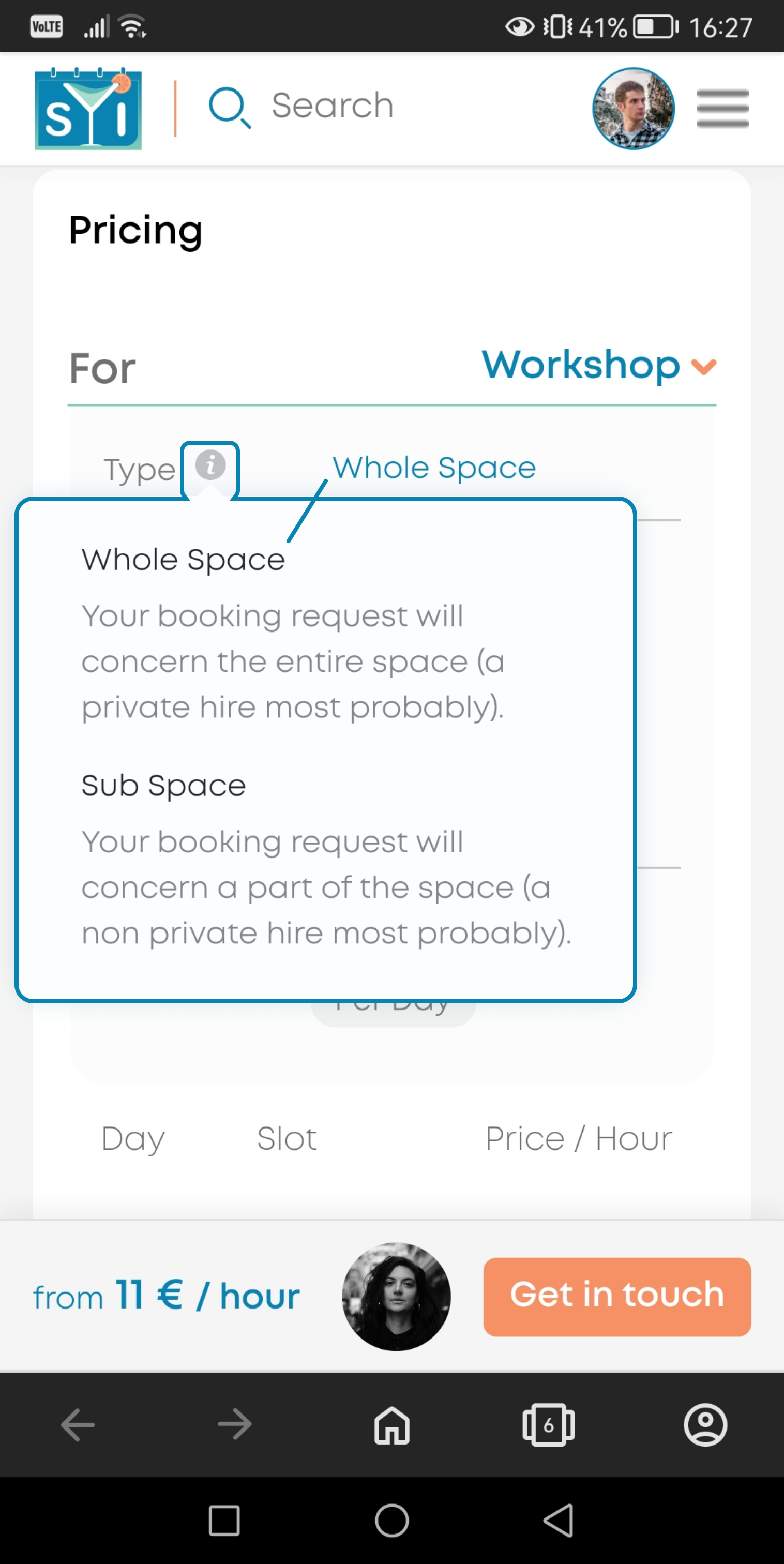Expand the Workshop dropdown
This screenshot has height=1564, width=784.
(x=581, y=365)
